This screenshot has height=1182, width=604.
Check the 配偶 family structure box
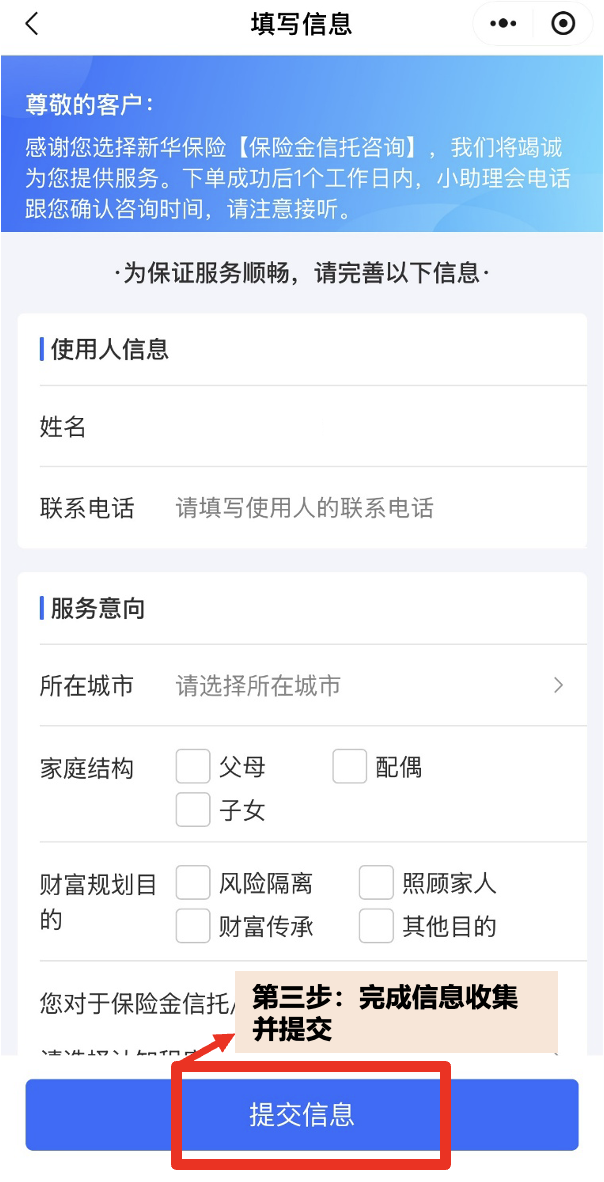point(350,767)
